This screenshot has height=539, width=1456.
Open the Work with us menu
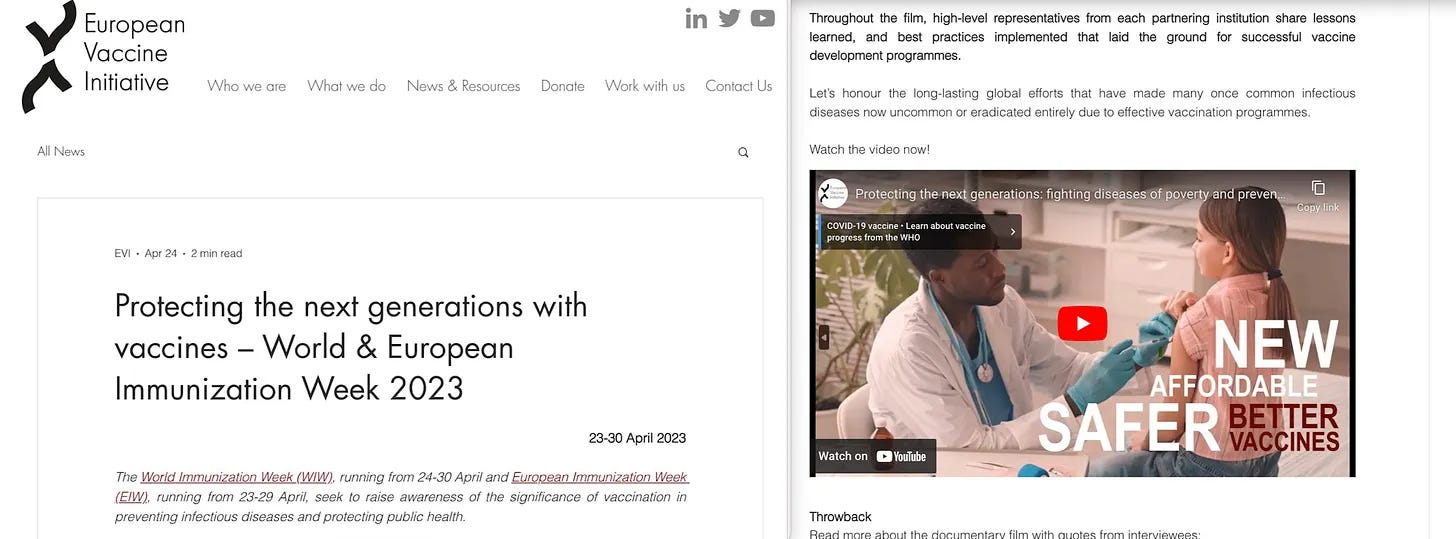[x=645, y=86]
